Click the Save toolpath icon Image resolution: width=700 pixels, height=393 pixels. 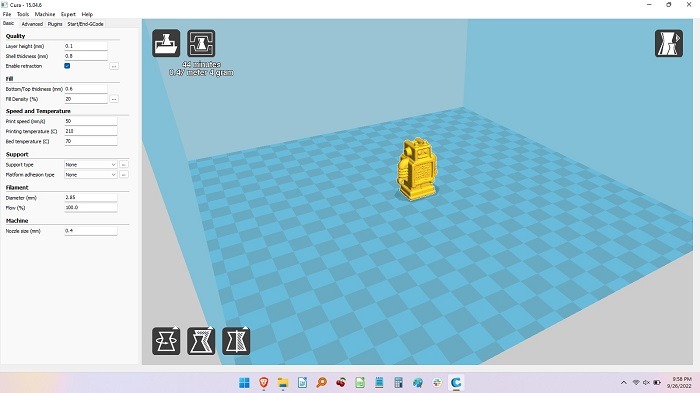pos(201,43)
